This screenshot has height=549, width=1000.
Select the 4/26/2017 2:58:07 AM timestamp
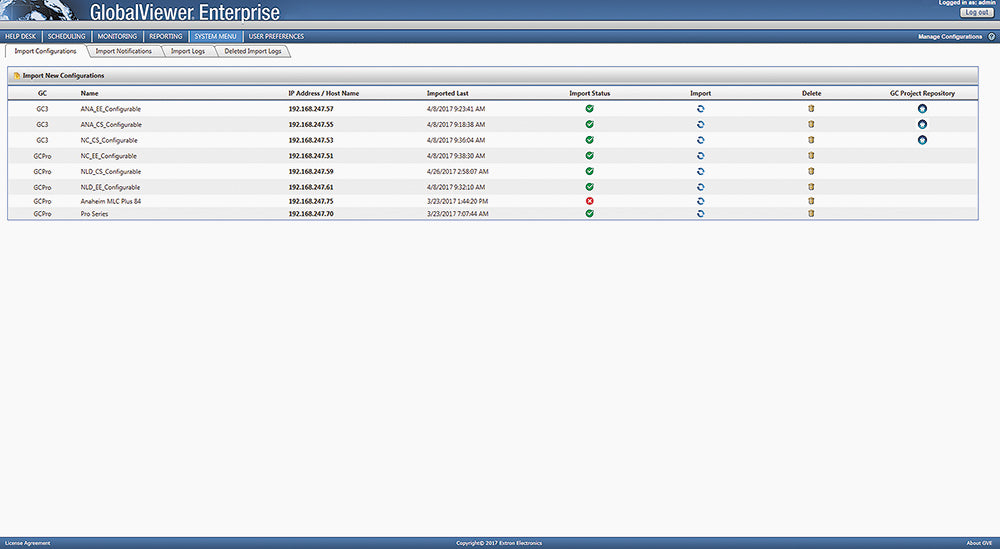pos(458,172)
